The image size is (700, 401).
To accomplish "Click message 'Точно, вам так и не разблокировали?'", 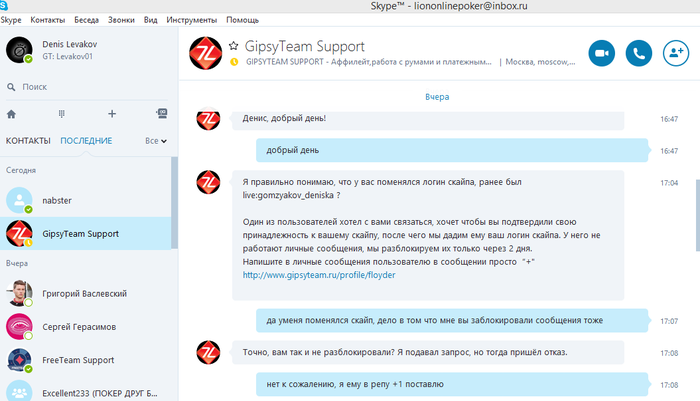I will pos(428,352).
